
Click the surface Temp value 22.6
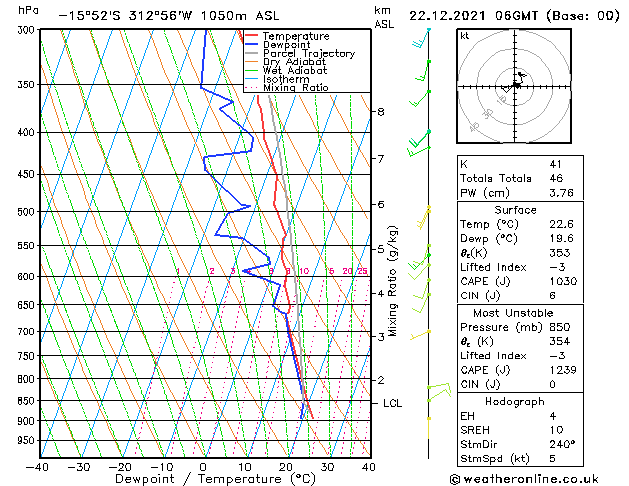pos(561,224)
